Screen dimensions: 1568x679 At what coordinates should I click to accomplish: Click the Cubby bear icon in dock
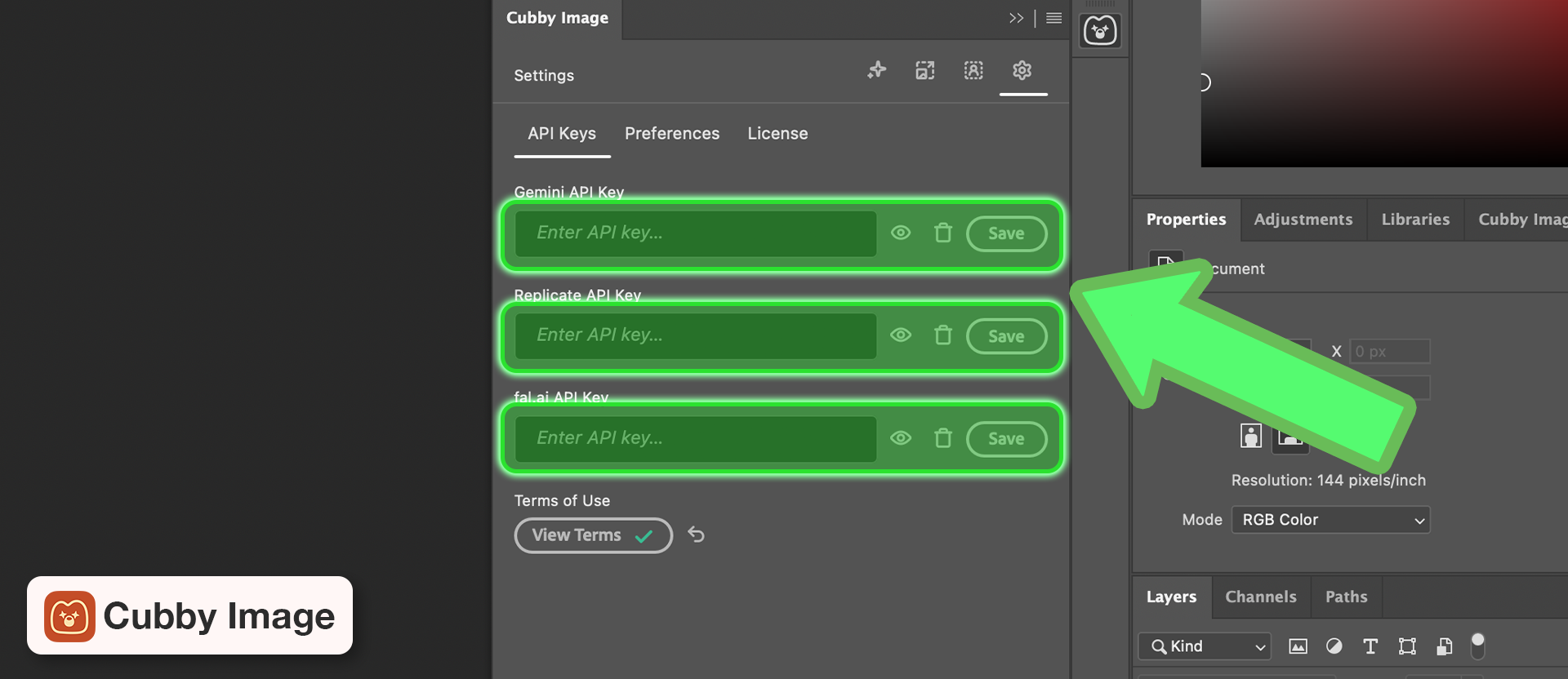(1100, 31)
